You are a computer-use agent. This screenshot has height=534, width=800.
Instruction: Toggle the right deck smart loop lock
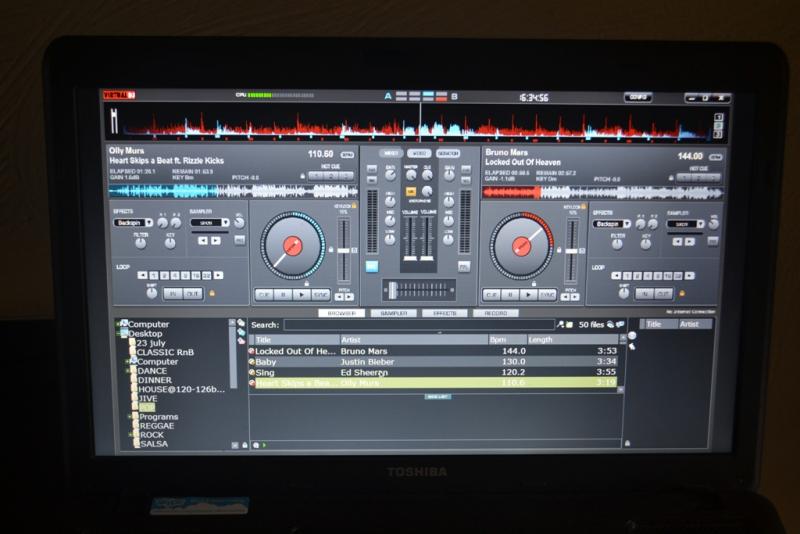coord(682,293)
